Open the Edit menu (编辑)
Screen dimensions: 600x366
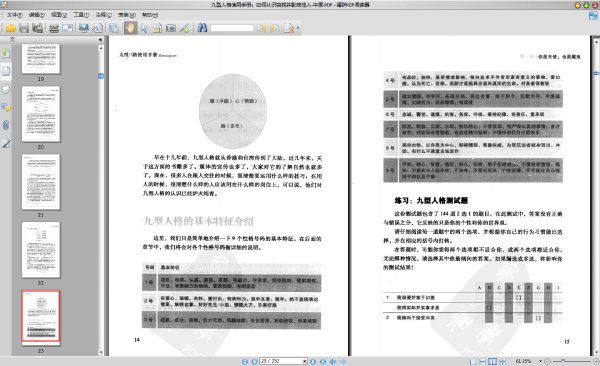37,15
